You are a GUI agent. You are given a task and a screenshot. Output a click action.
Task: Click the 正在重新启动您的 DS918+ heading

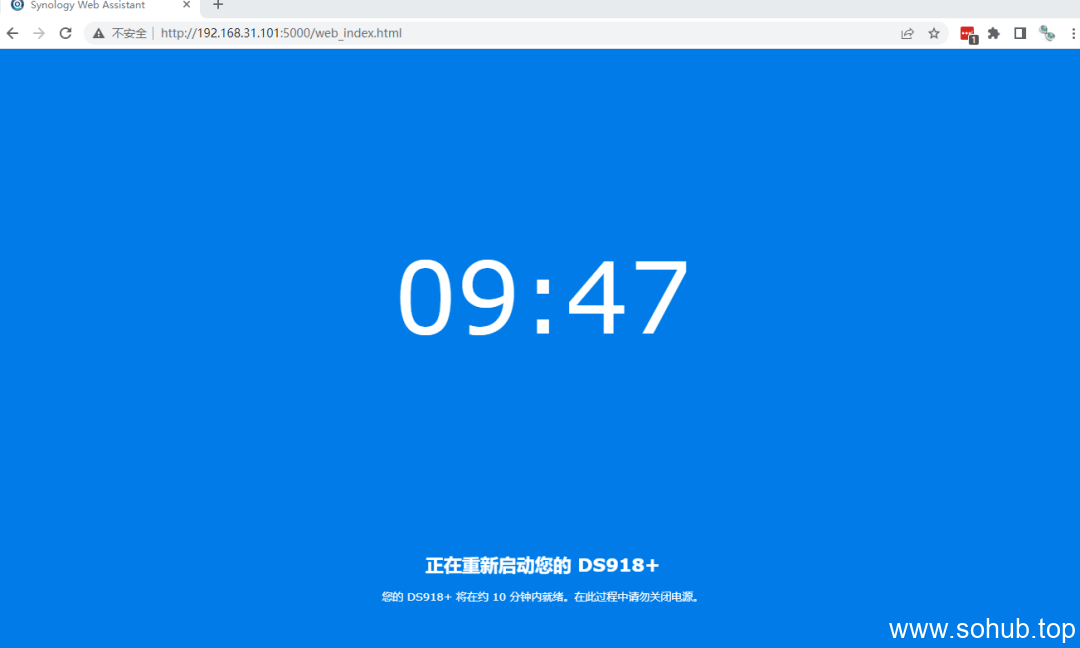pyautogui.click(x=540, y=565)
